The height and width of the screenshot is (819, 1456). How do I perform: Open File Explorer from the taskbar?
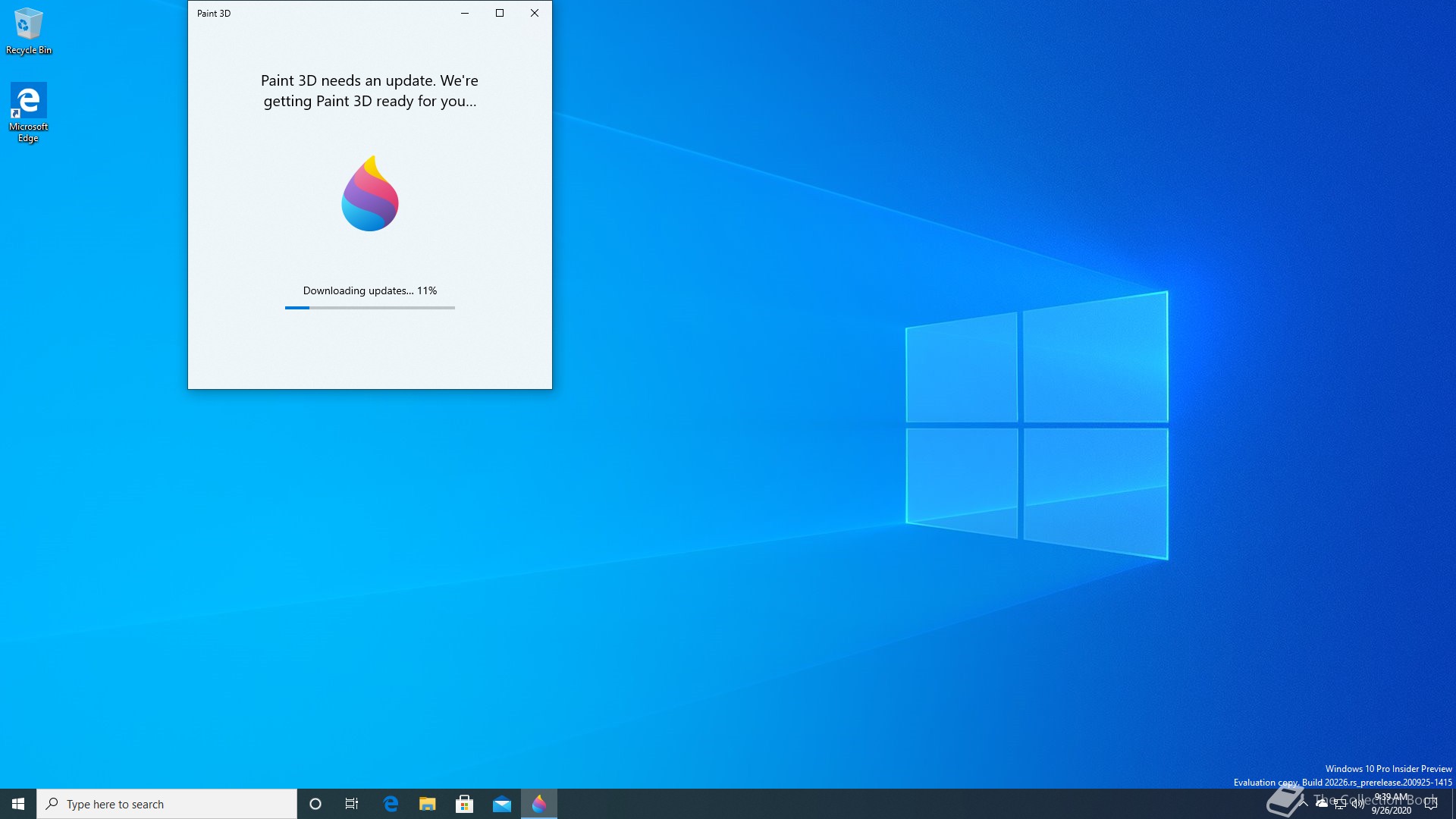pyautogui.click(x=428, y=804)
